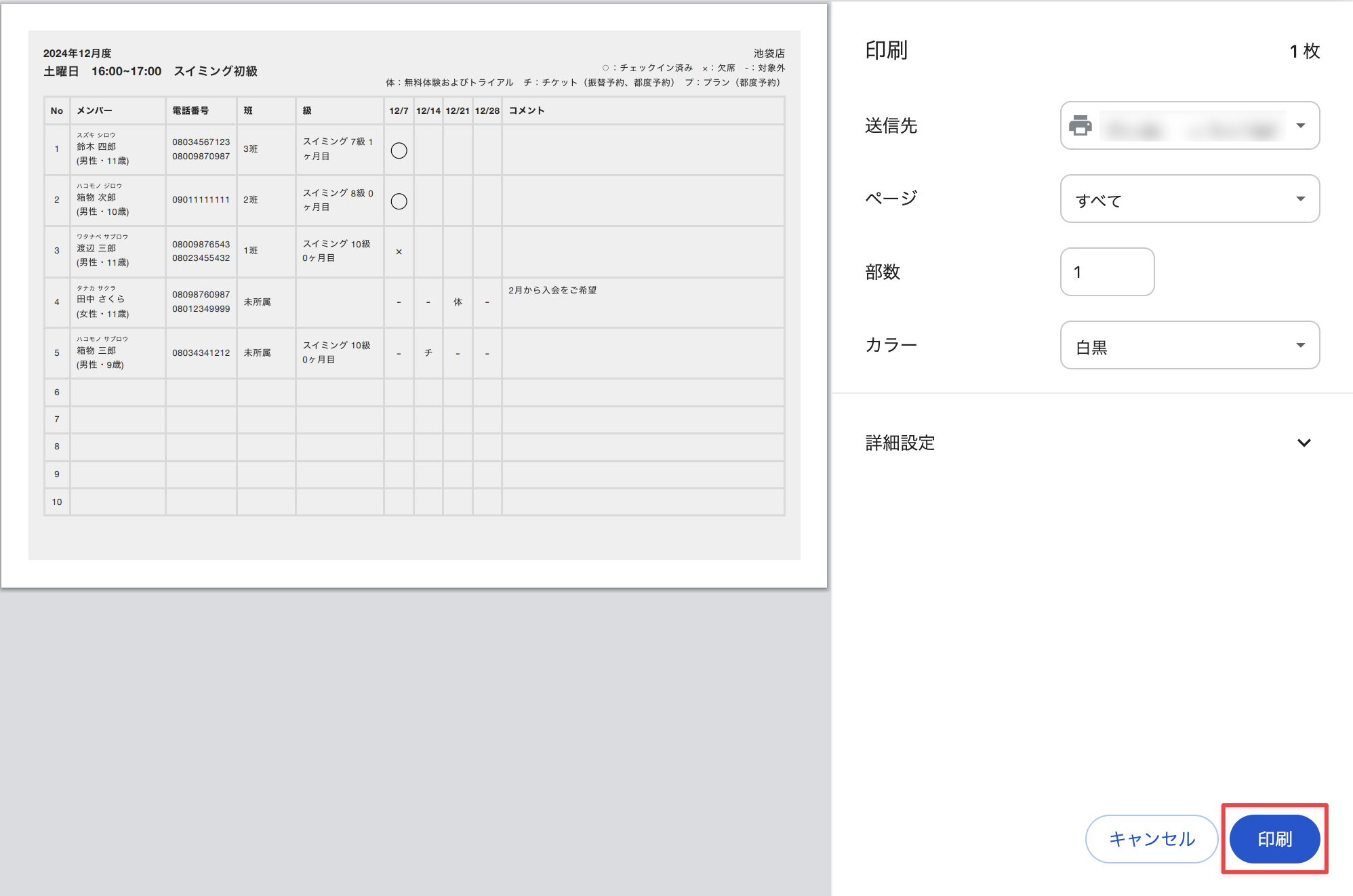This screenshot has width=1353, height=896.
Task: Open the ページ dropdown showing すべて
Action: pyautogui.click(x=1189, y=199)
